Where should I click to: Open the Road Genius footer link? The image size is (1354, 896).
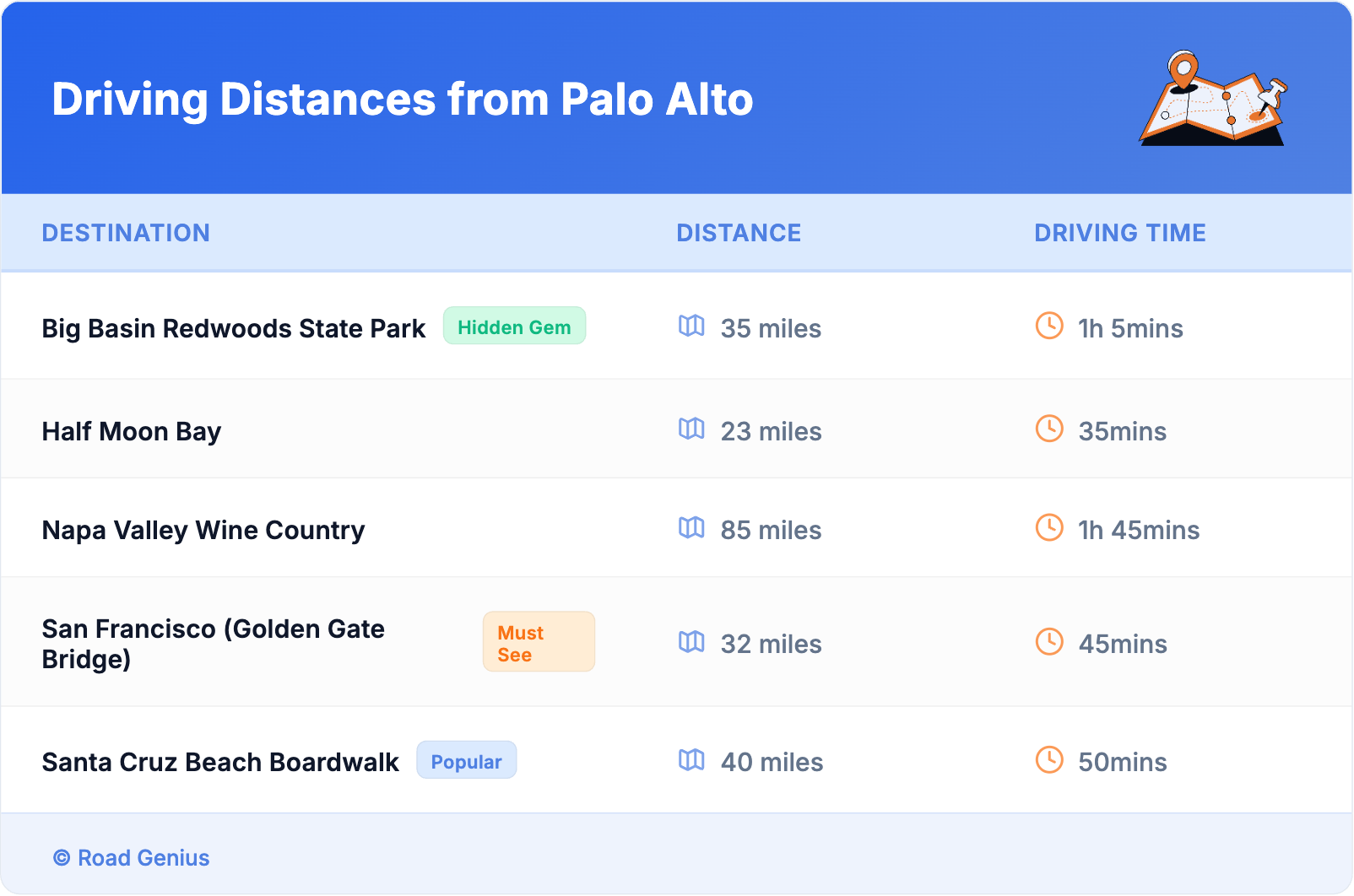(143, 858)
